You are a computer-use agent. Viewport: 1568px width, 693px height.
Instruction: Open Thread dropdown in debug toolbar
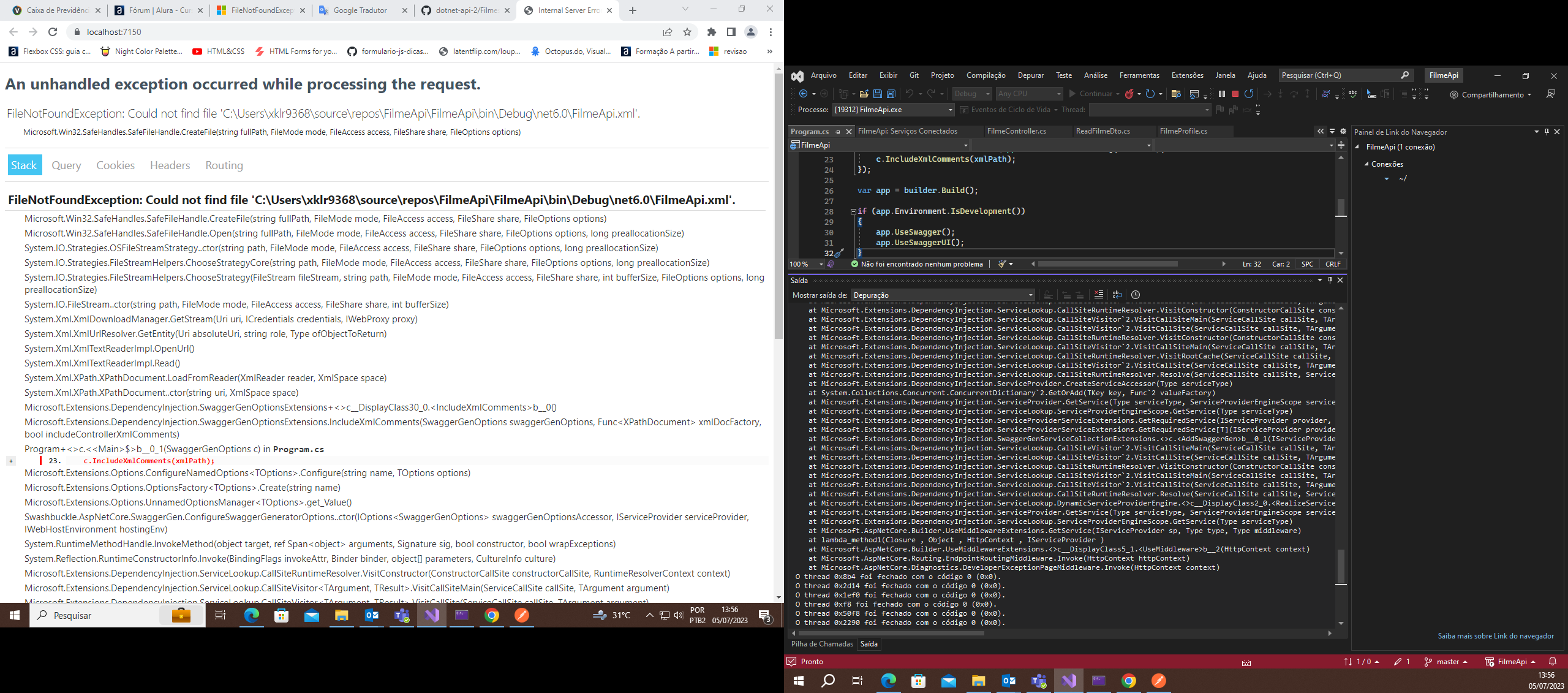(x=1150, y=110)
